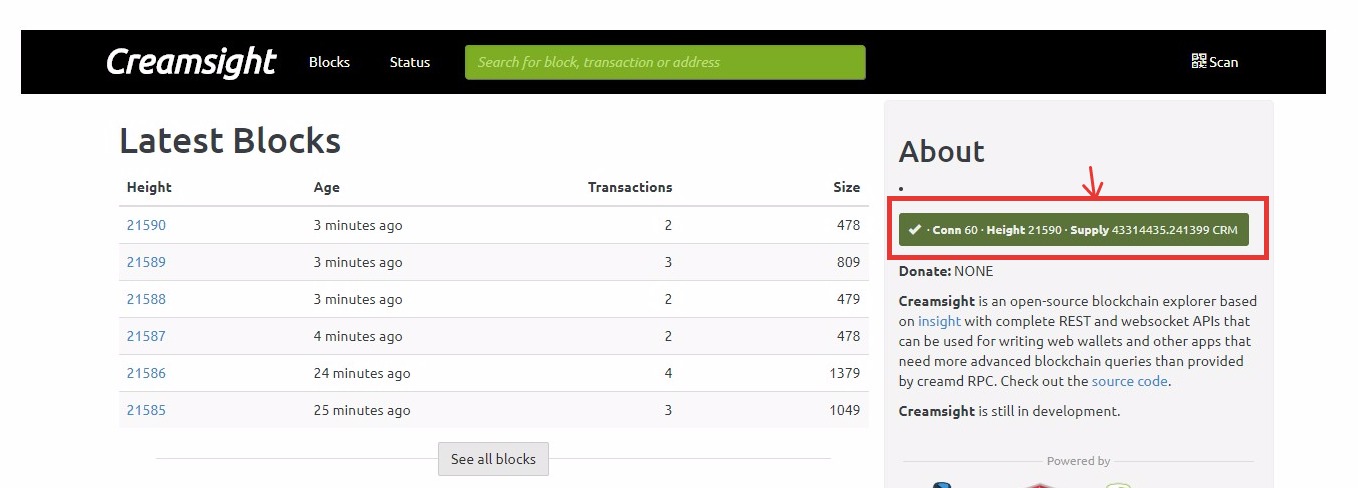
Task: Open the Blocks menu item
Action: coord(329,62)
